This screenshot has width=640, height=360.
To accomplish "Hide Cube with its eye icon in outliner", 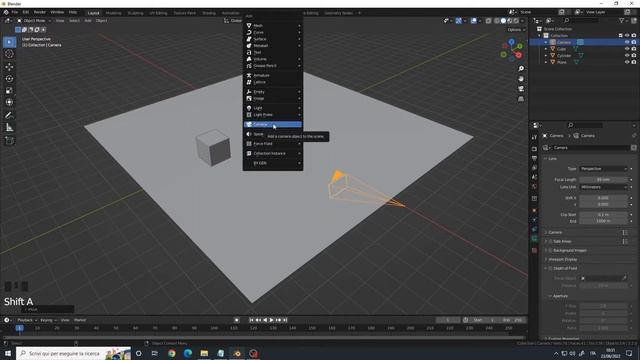I will pos(627,49).
